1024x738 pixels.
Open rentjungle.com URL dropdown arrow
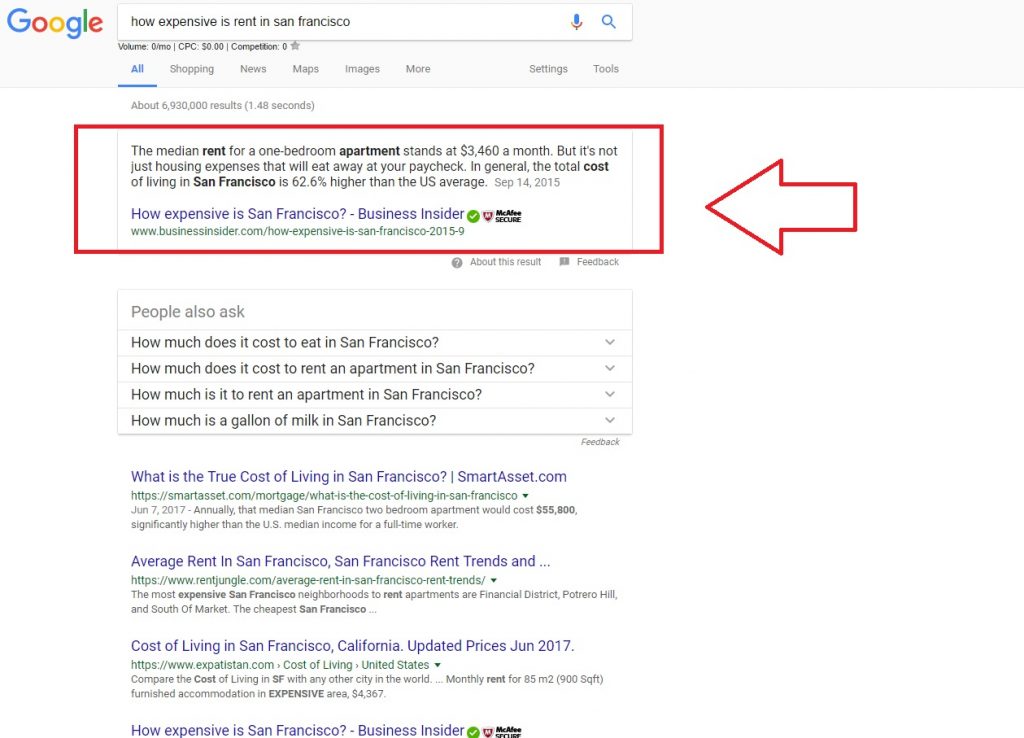[493, 581]
